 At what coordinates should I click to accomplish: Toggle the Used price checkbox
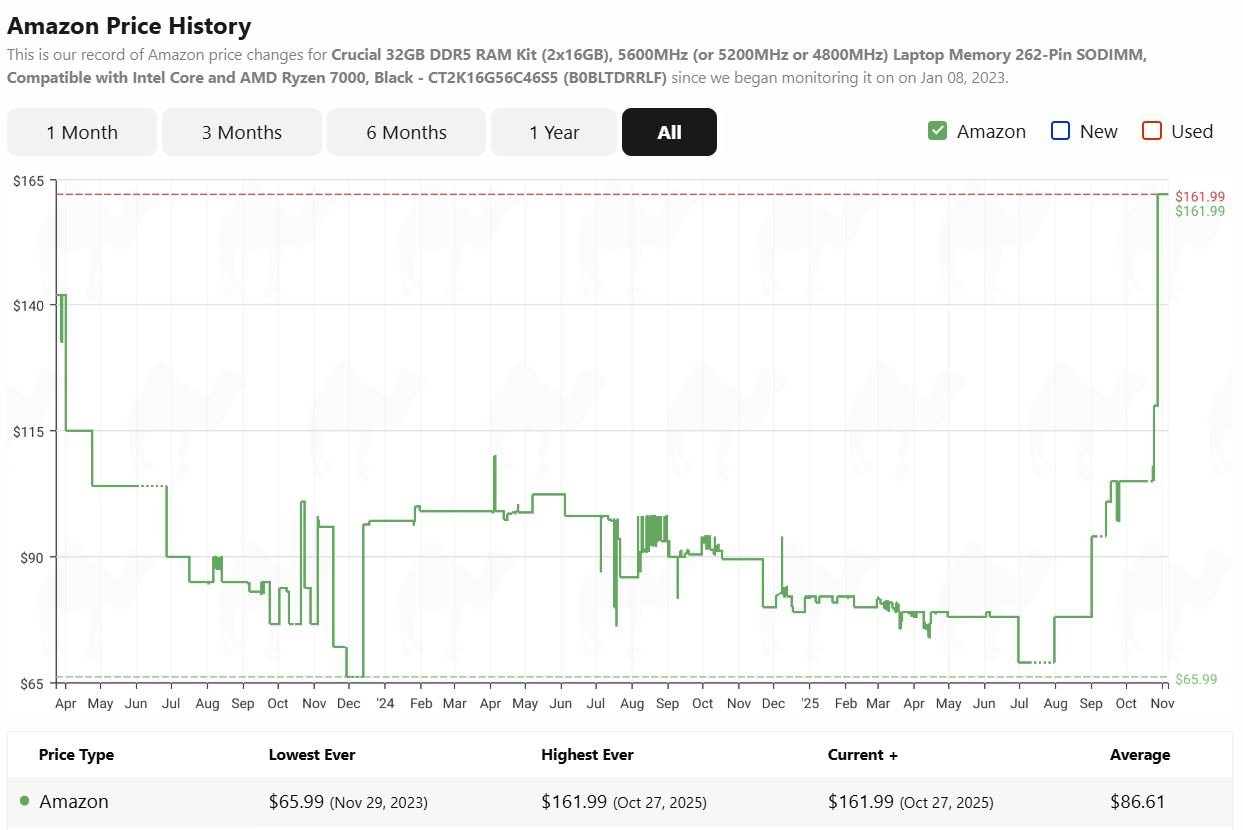click(x=1152, y=131)
